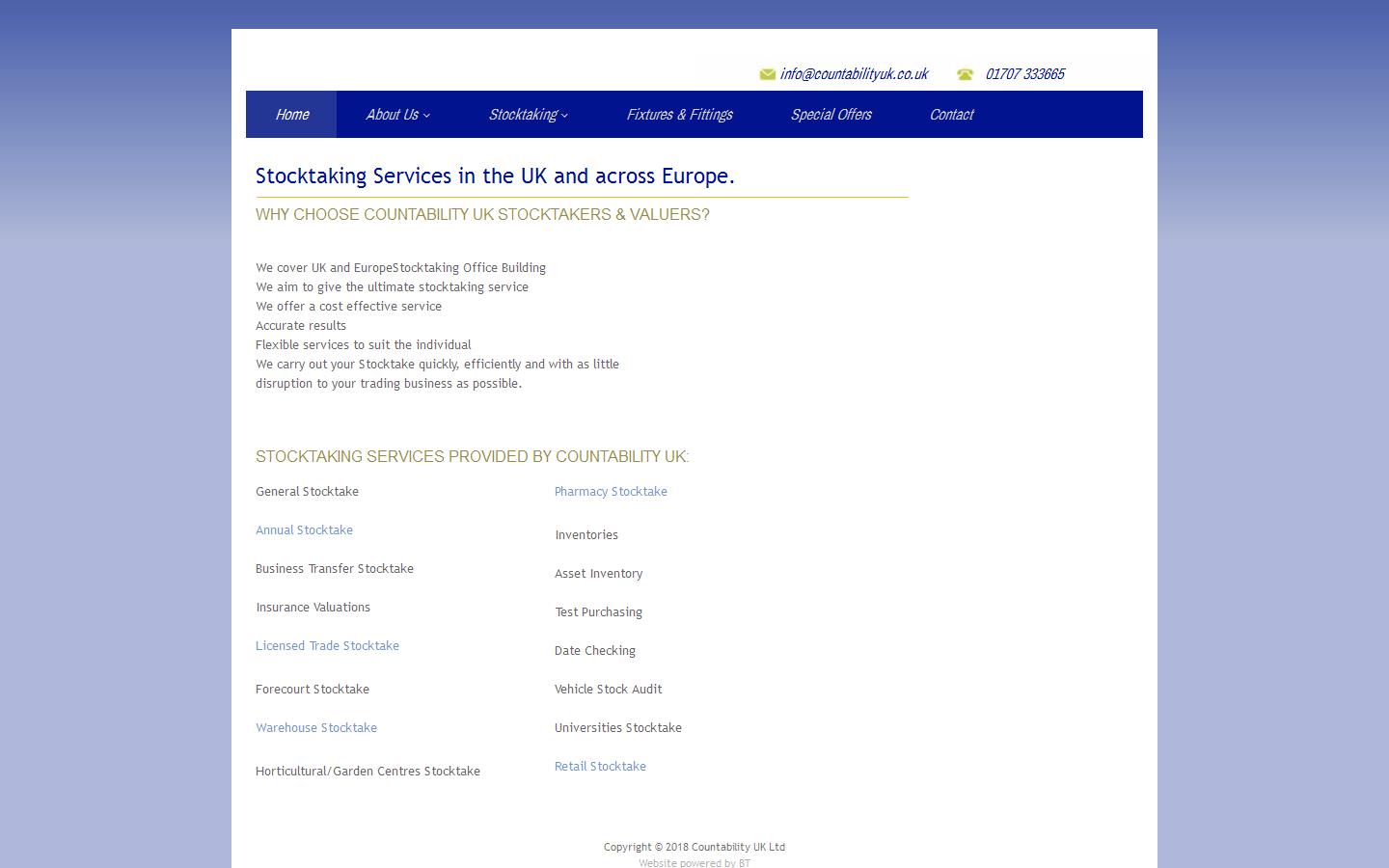This screenshot has width=1389, height=868.
Task: Click the 01707 333665 phone number
Action: pos(1024,73)
